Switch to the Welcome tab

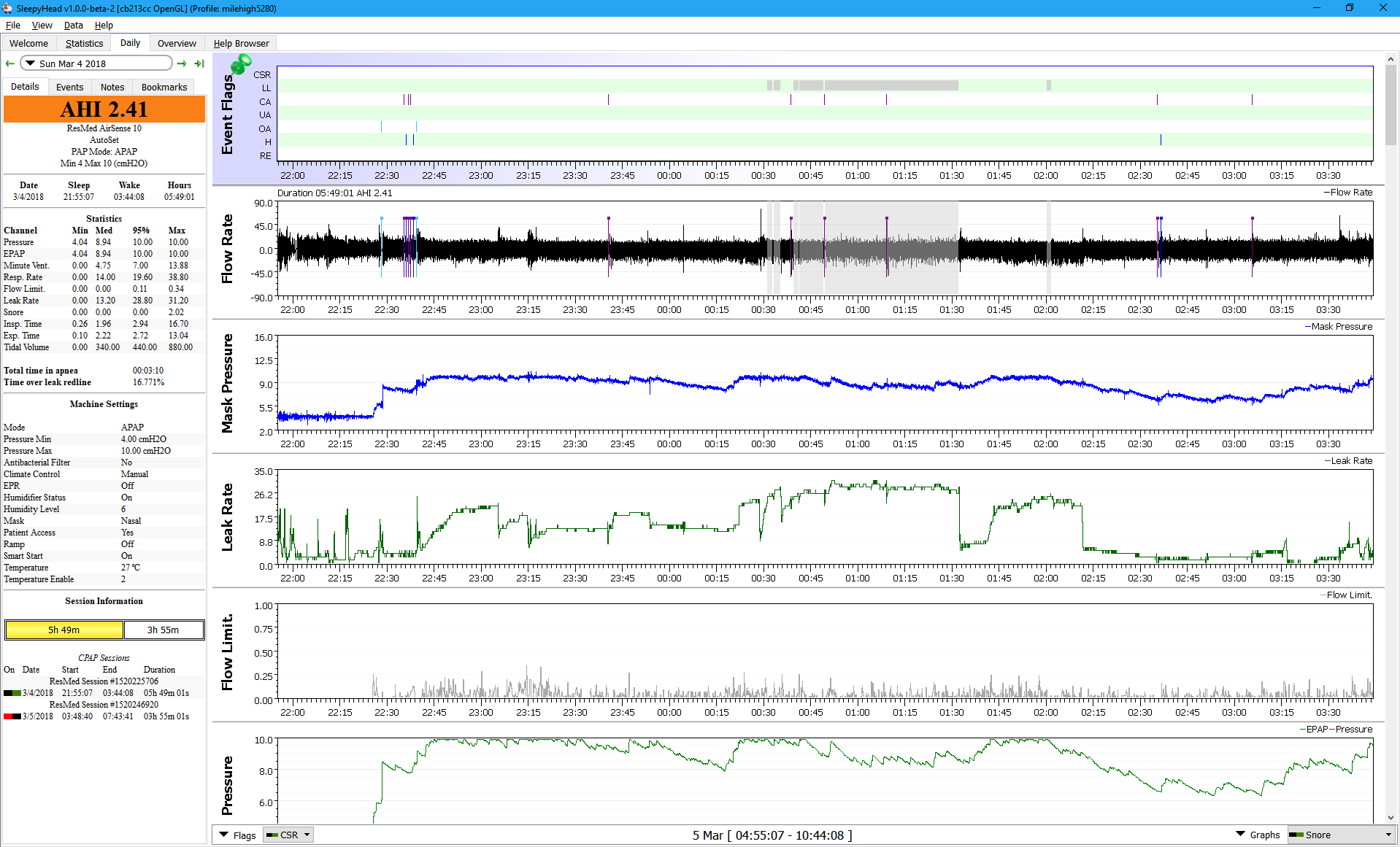[28, 43]
